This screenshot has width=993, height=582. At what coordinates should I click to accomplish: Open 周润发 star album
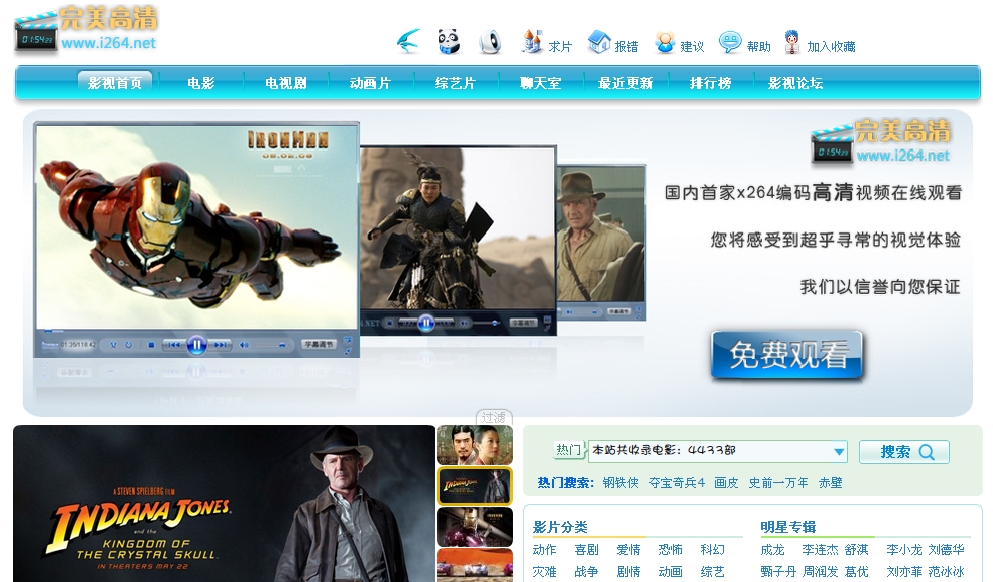(x=821, y=572)
